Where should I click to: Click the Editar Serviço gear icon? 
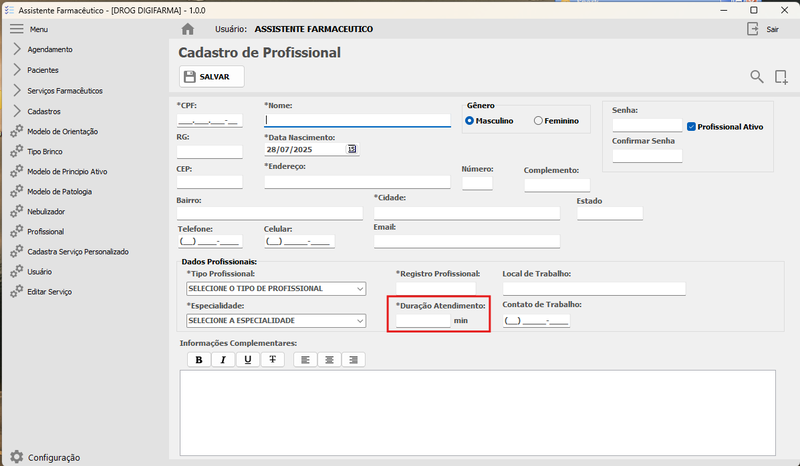pyautogui.click(x=17, y=291)
